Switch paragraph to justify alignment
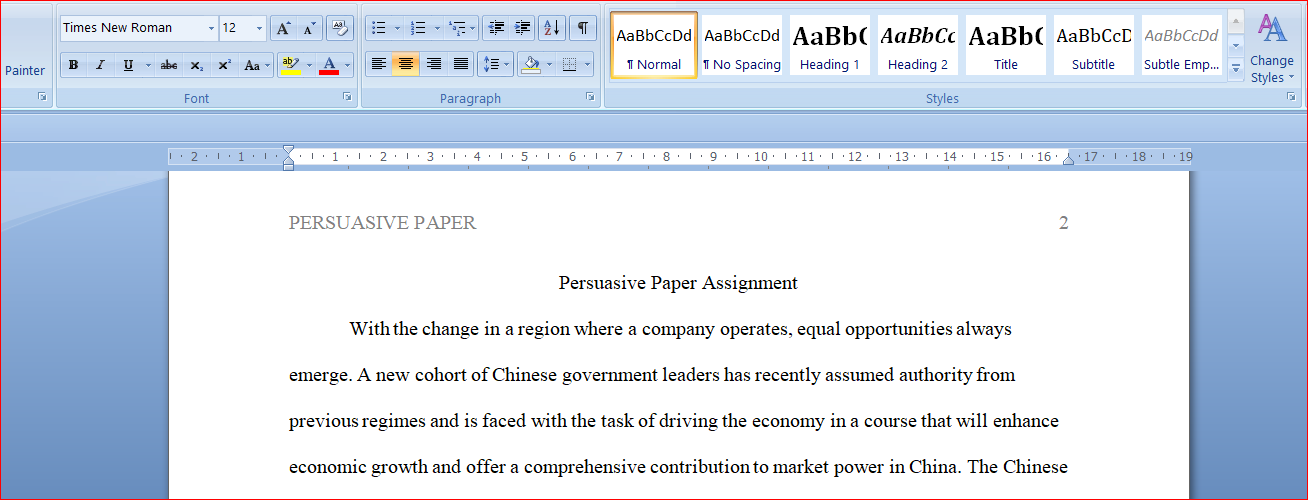The width and height of the screenshot is (1308, 500). (x=461, y=65)
